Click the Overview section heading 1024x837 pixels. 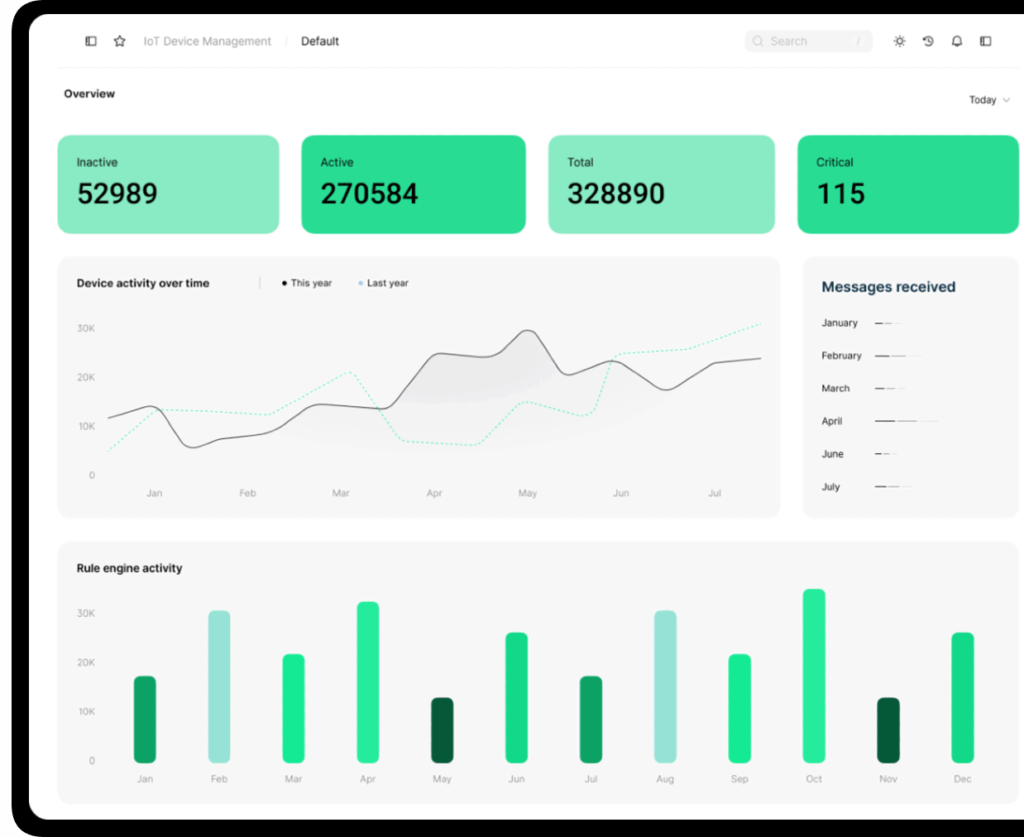(89, 93)
